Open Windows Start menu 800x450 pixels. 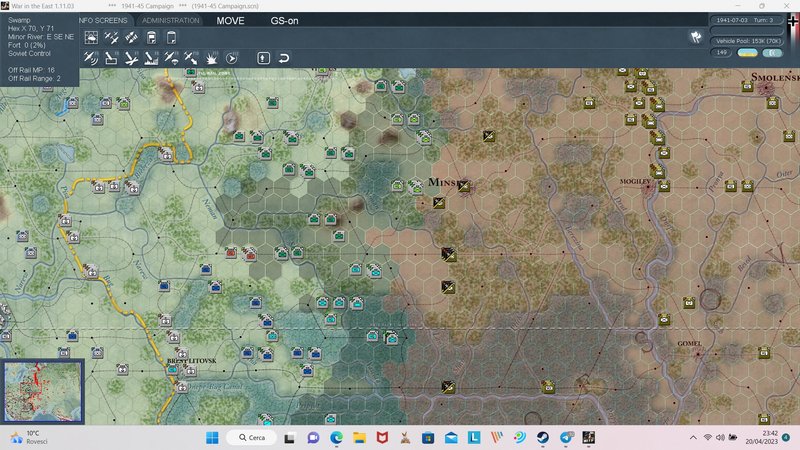coord(212,437)
